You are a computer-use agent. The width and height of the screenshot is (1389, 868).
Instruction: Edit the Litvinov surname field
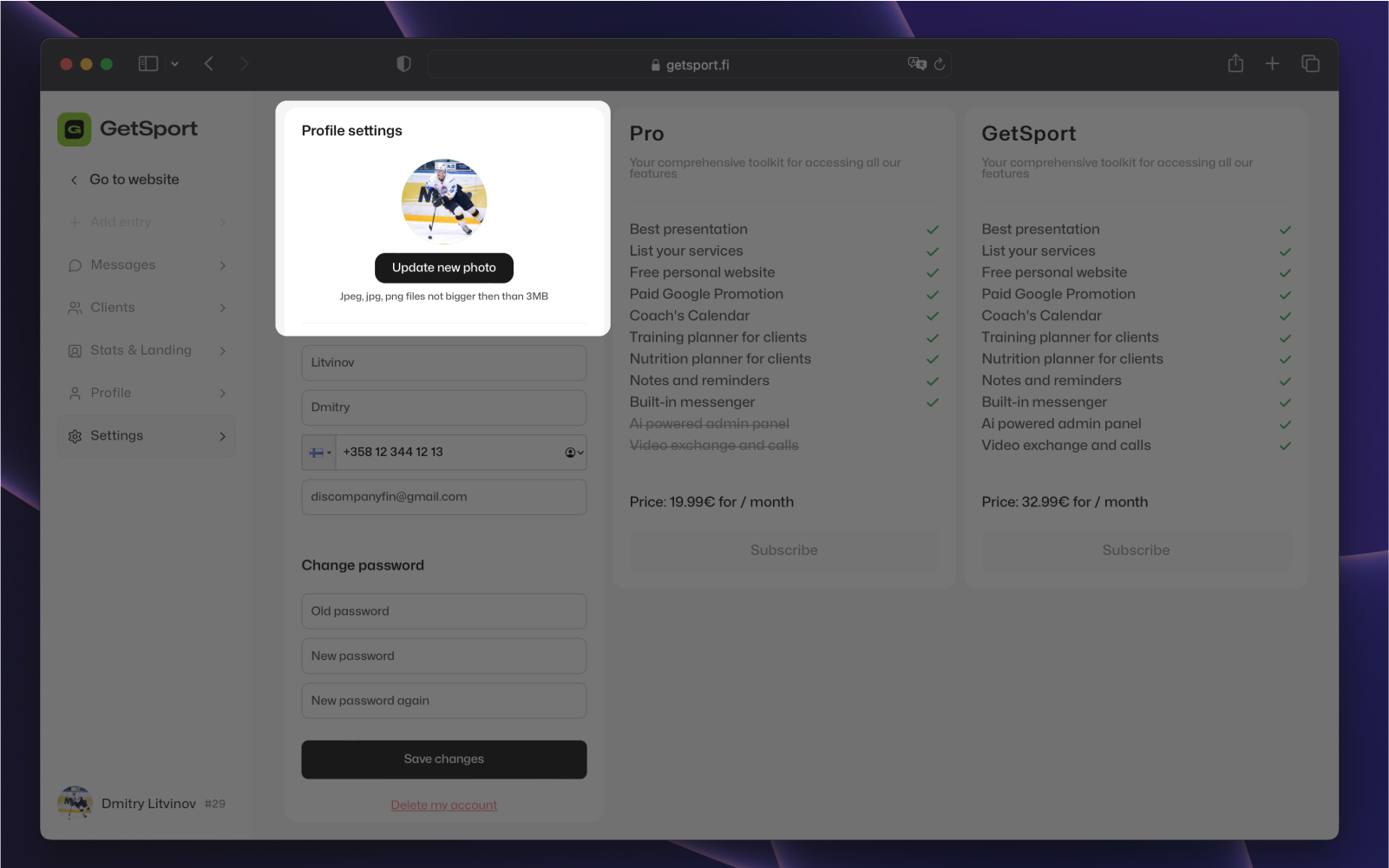click(444, 362)
